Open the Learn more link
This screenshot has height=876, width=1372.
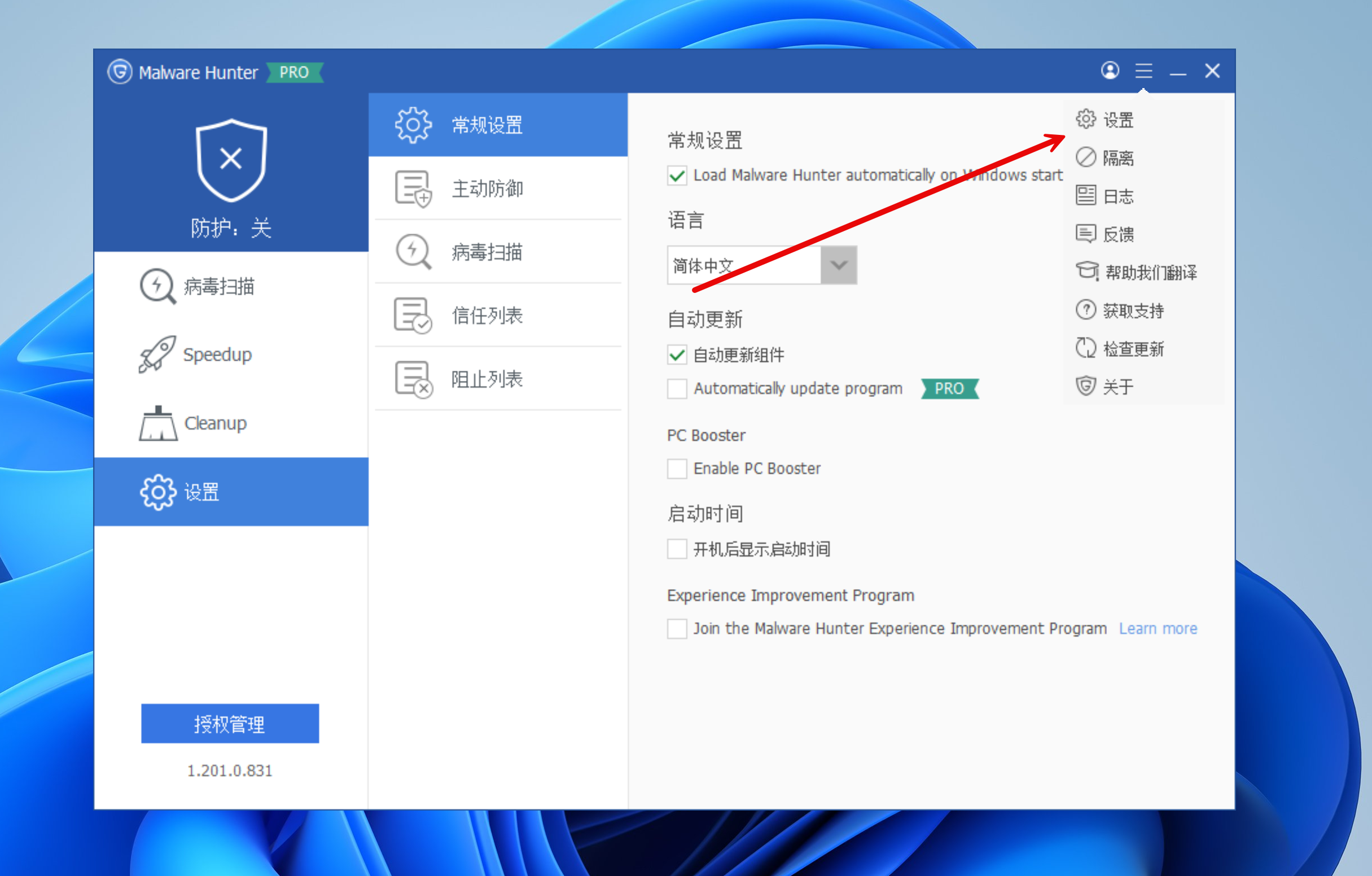(1157, 629)
